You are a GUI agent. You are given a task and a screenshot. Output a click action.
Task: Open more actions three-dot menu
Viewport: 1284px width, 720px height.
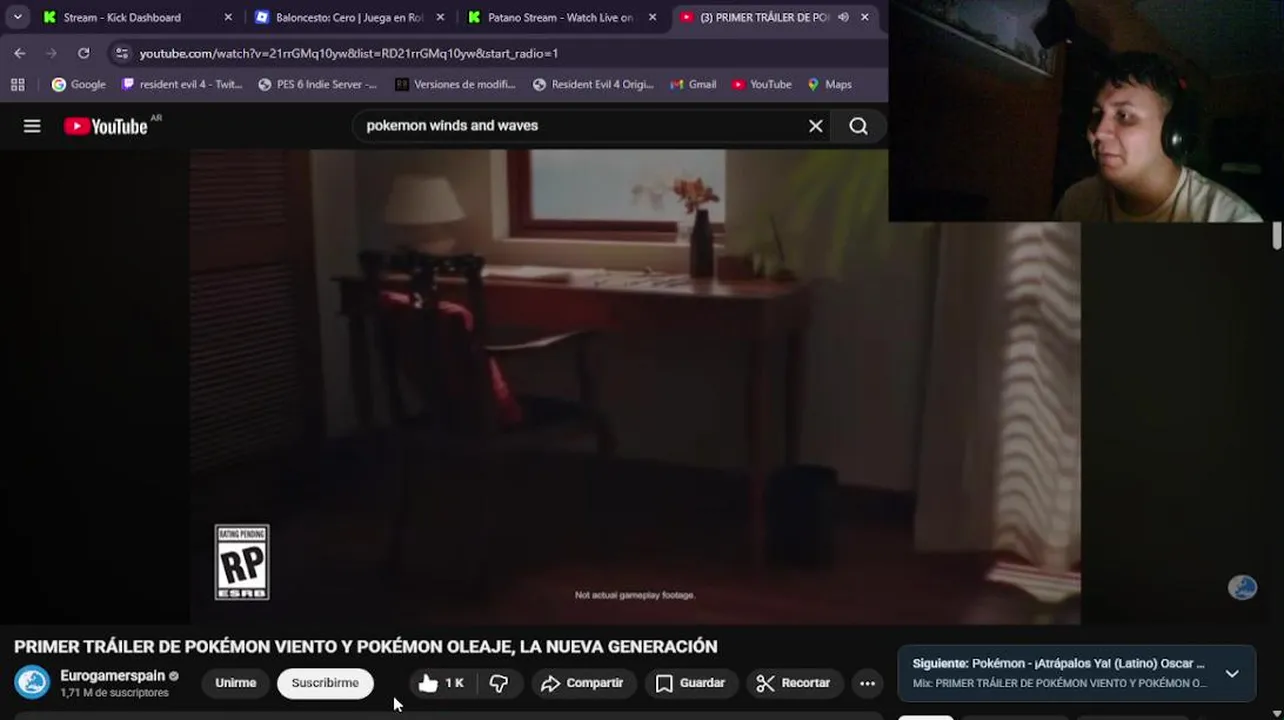click(868, 683)
